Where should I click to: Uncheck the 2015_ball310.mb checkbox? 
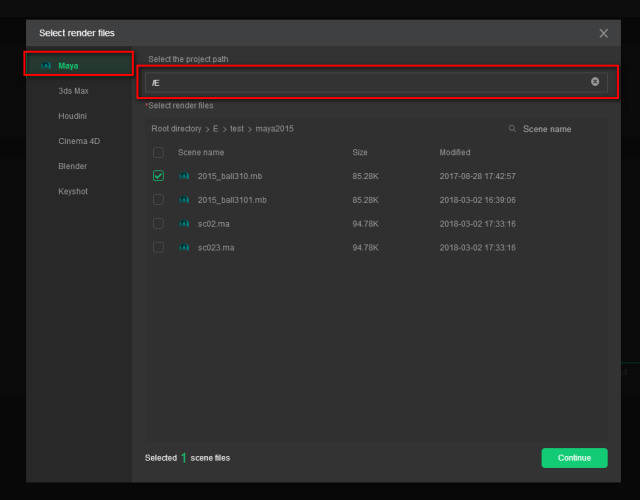coord(158,176)
